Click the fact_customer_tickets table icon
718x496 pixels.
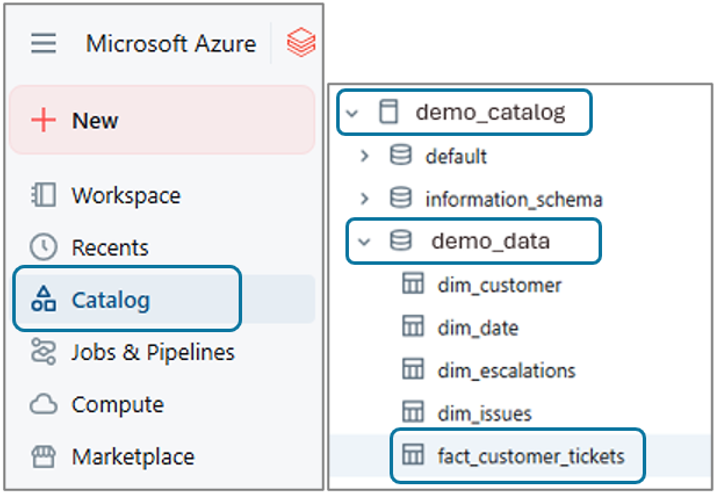(x=413, y=456)
